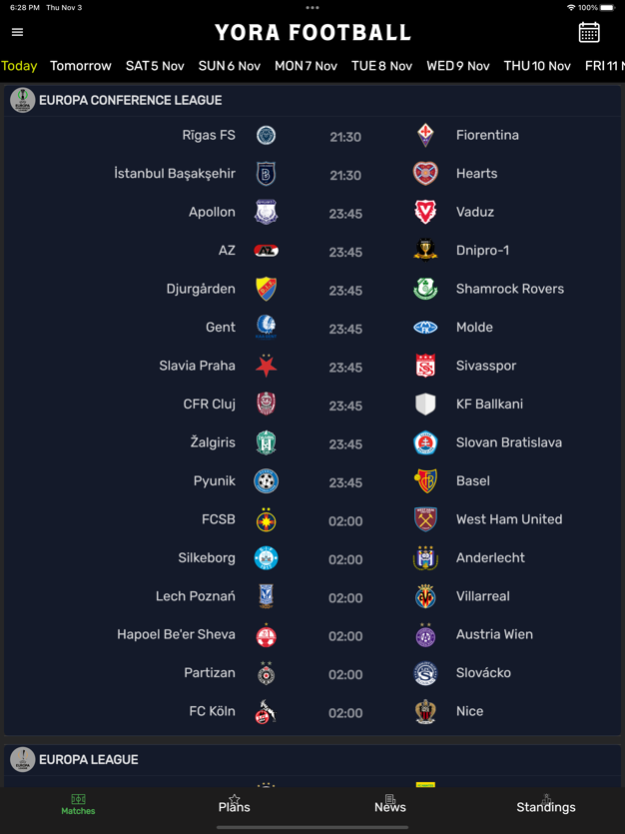Tap the Hearts club crest

pos(426,173)
